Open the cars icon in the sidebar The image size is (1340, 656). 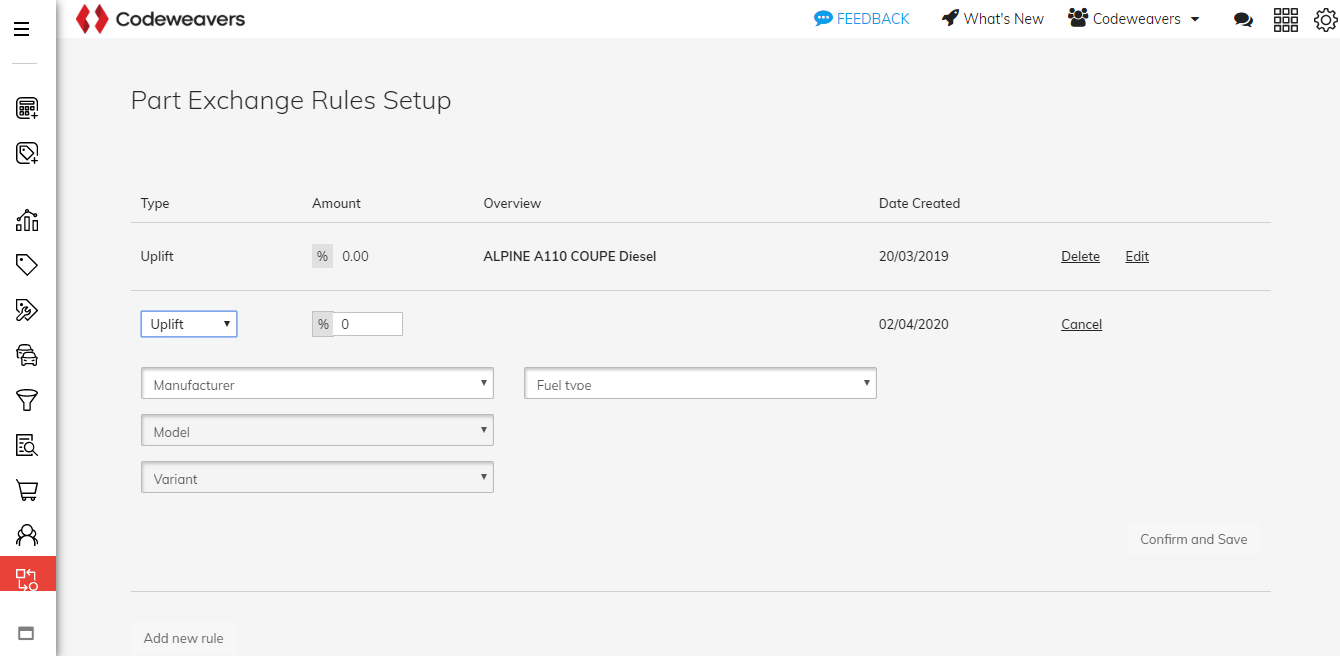pyautogui.click(x=27, y=355)
